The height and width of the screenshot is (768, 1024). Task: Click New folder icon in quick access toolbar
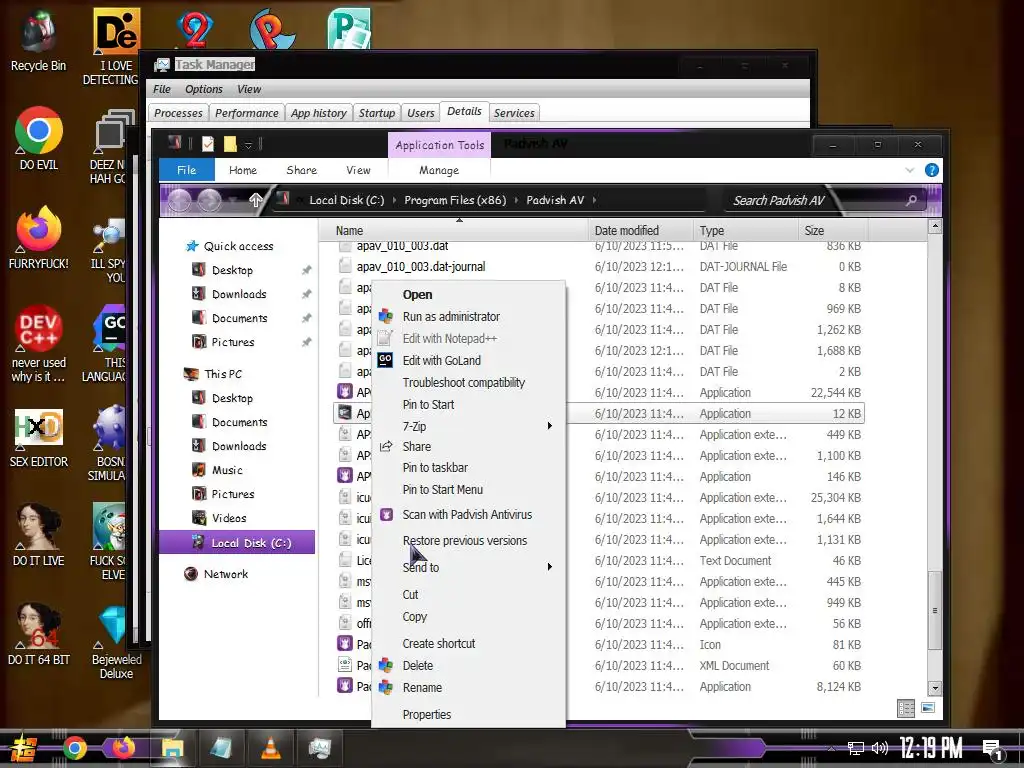coord(230,144)
